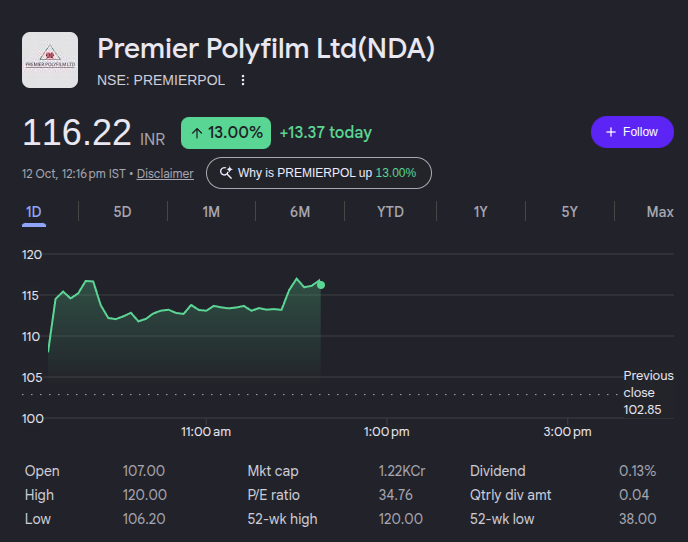This screenshot has width=688, height=542.
Task: Click the Premier Polyfilm company logo
Action: tap(50, 60)
